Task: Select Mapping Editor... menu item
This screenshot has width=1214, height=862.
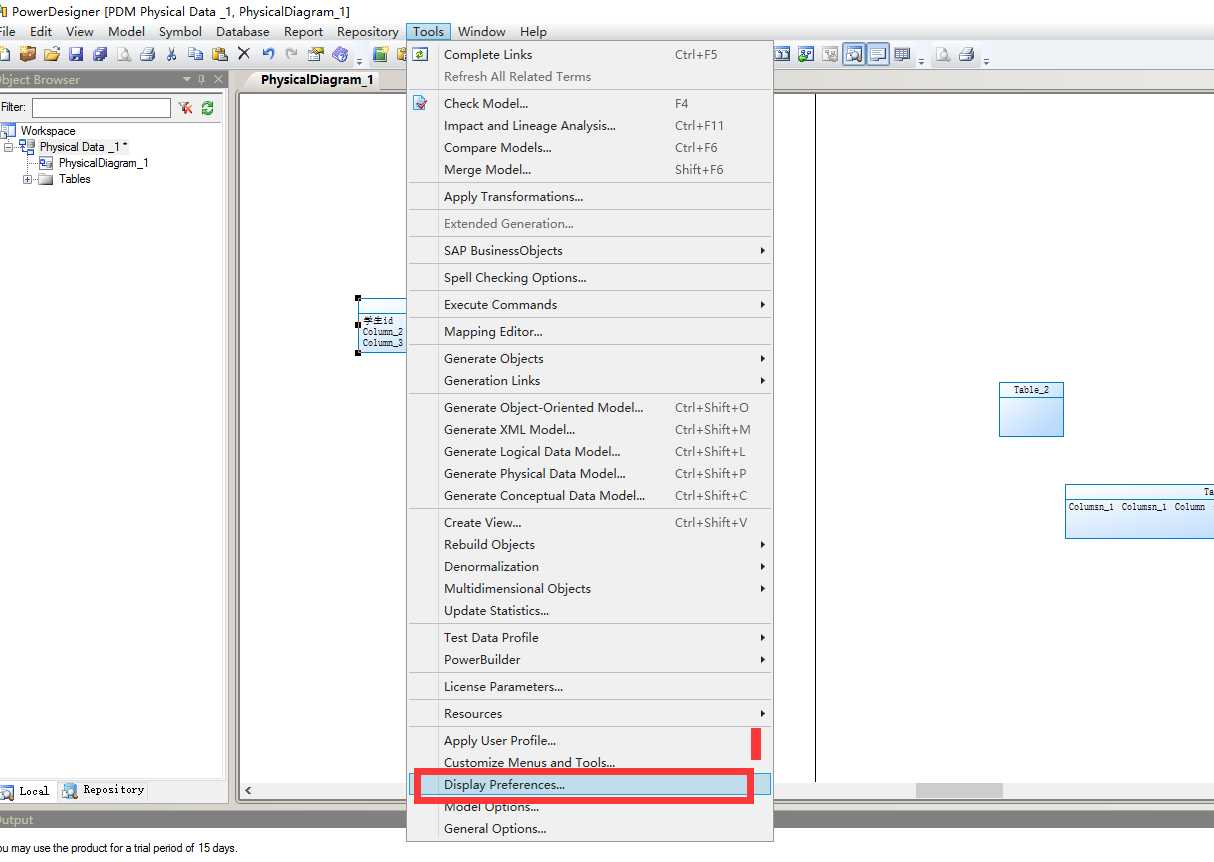Action: (x=590, y=331)
